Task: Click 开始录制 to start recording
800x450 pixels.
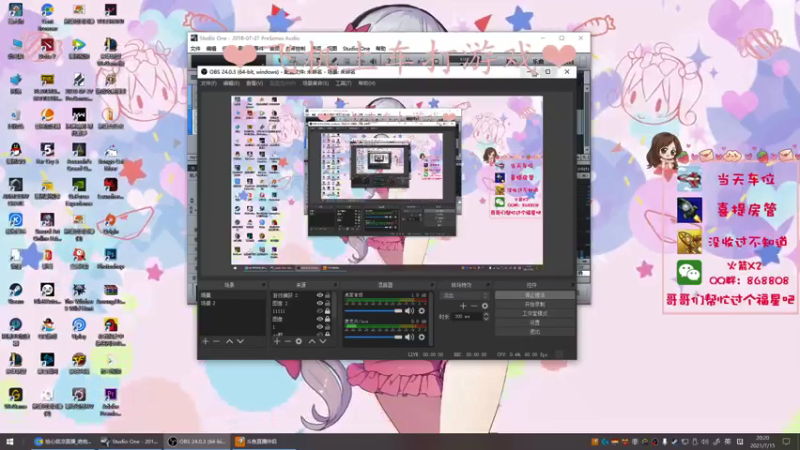Action: [535, 305]
